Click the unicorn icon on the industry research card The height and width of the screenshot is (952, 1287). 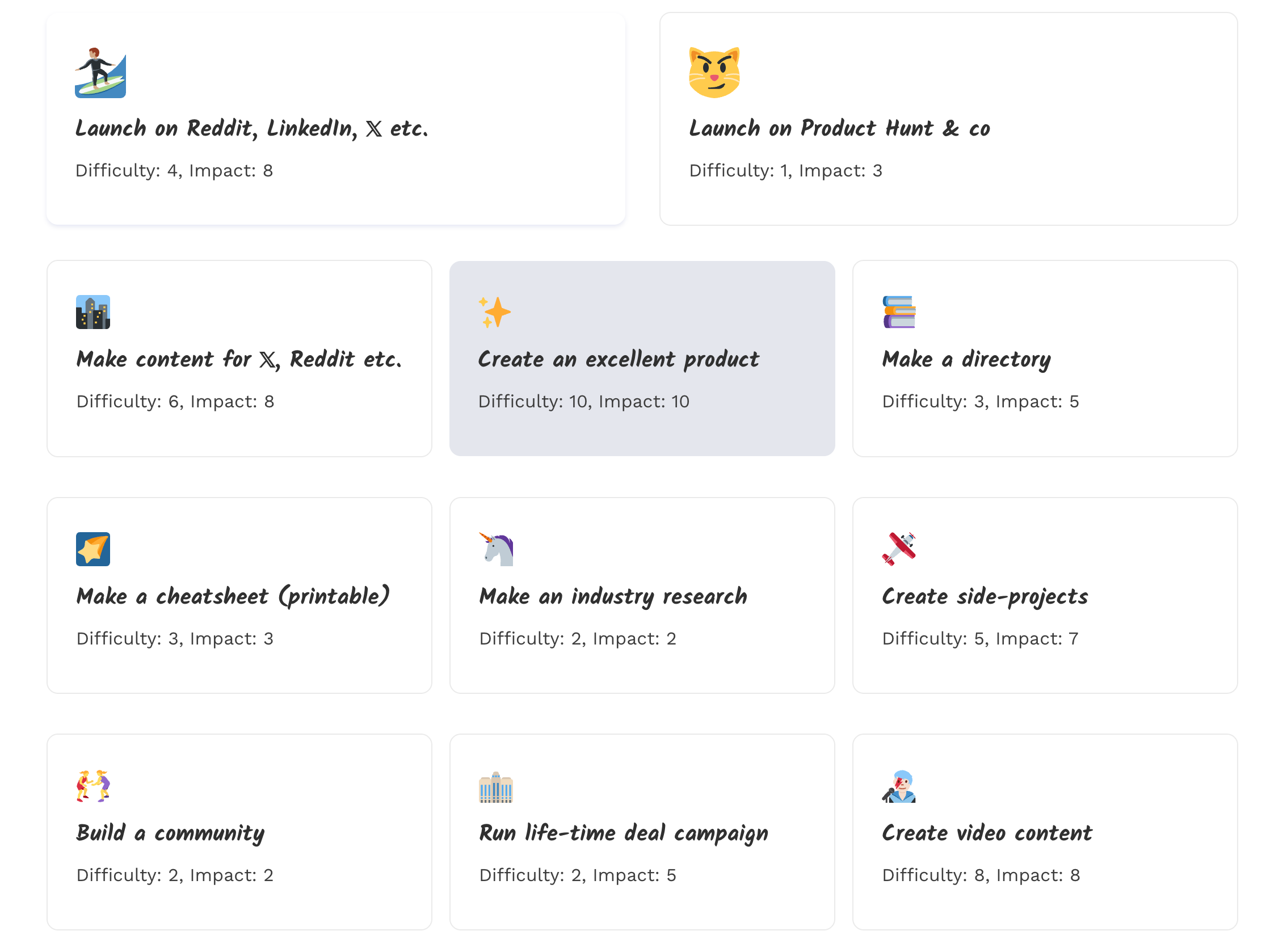pyautogui.click(x=495, y=549)
